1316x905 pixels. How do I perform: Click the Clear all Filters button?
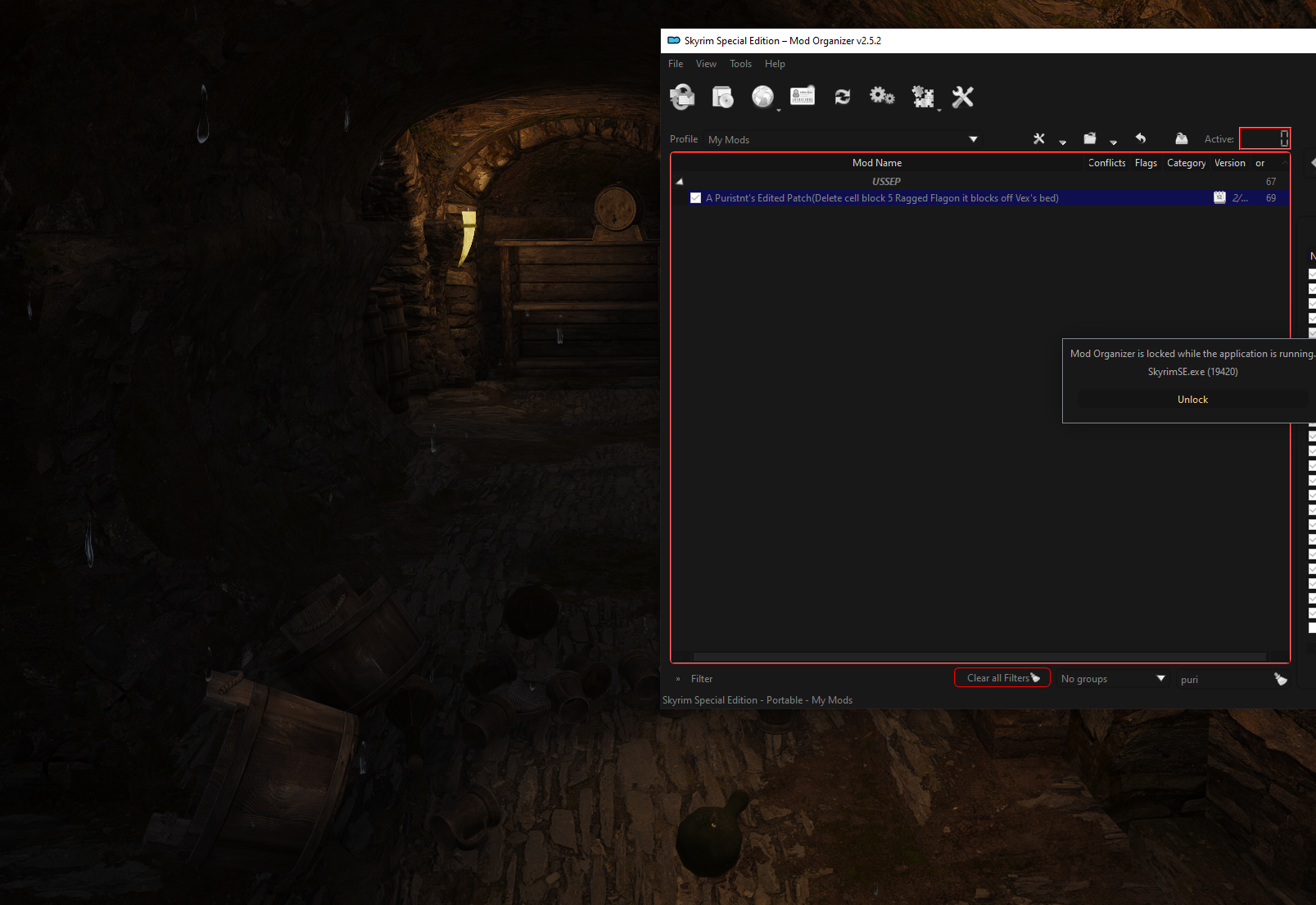pos(1002,678)
